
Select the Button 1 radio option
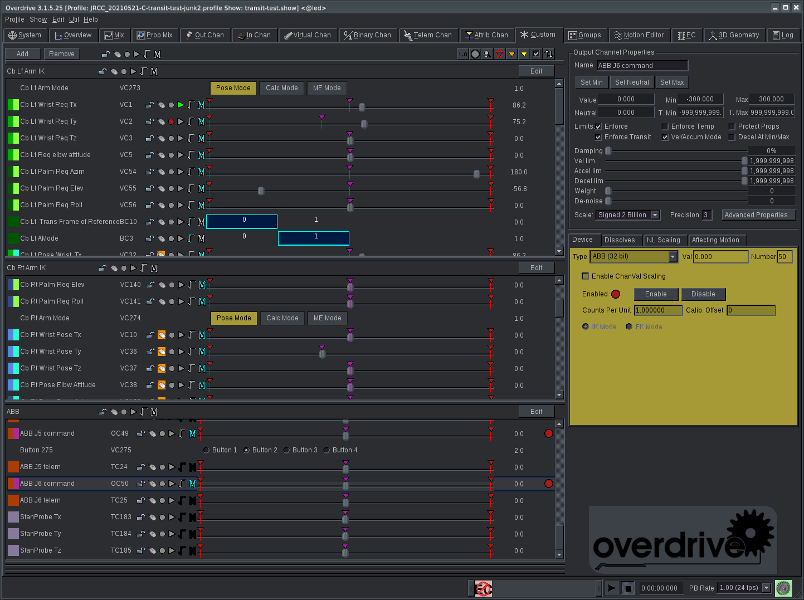(x=206, y=450)
